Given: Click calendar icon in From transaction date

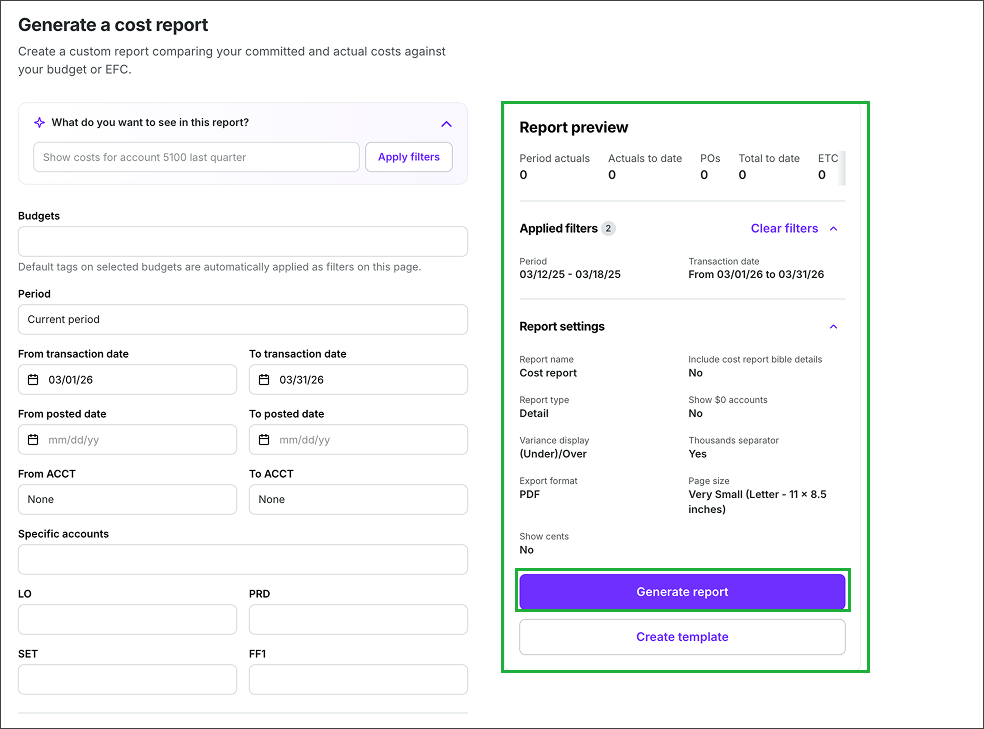Looking at the screenshot, I should [33, 380].
